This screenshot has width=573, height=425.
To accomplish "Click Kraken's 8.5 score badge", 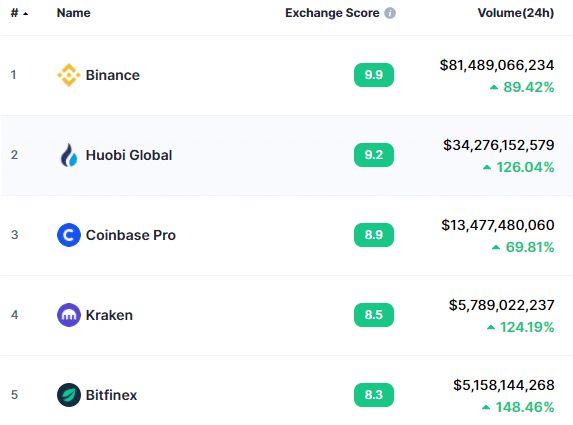I will point(374,315).
